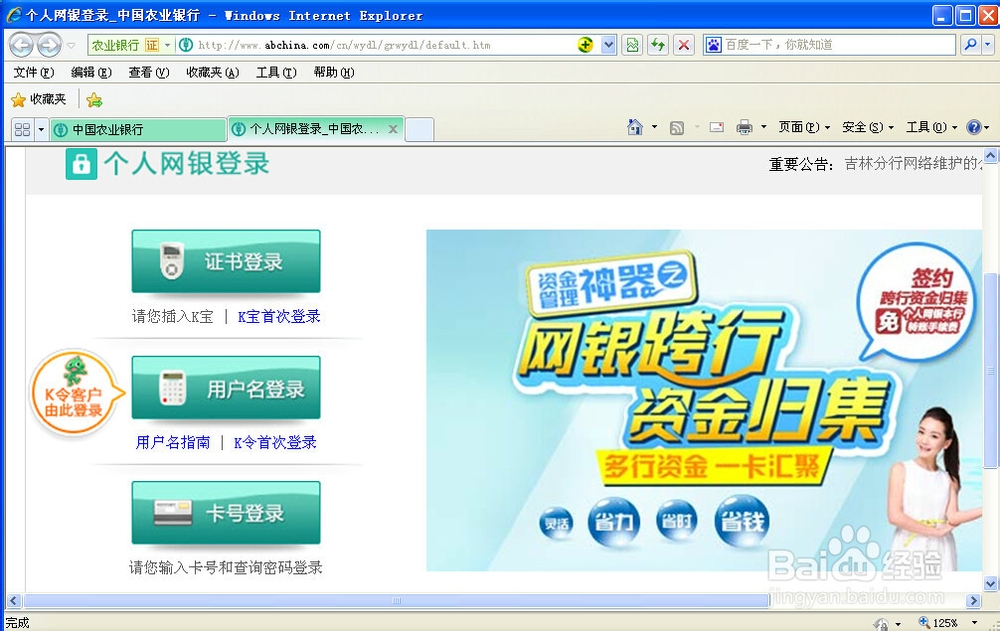Click the Home page icon

pos(635,127)
